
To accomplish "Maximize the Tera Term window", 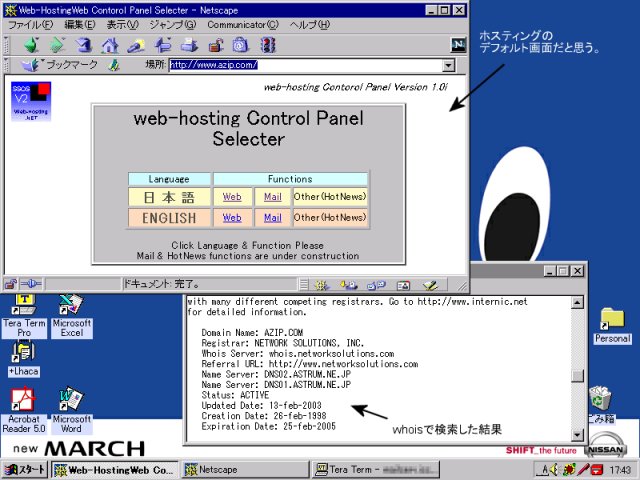I will 563,271.
